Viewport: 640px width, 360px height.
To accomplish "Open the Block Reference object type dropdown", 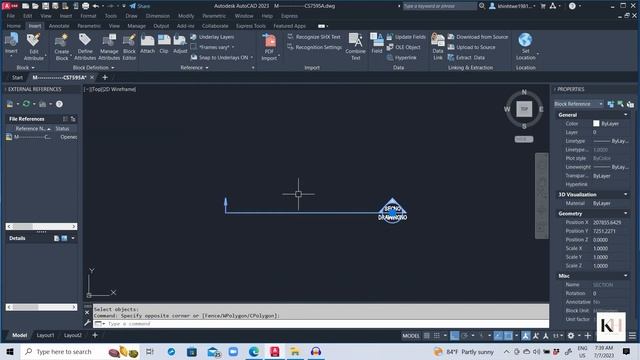I will [x=578, y=104].
